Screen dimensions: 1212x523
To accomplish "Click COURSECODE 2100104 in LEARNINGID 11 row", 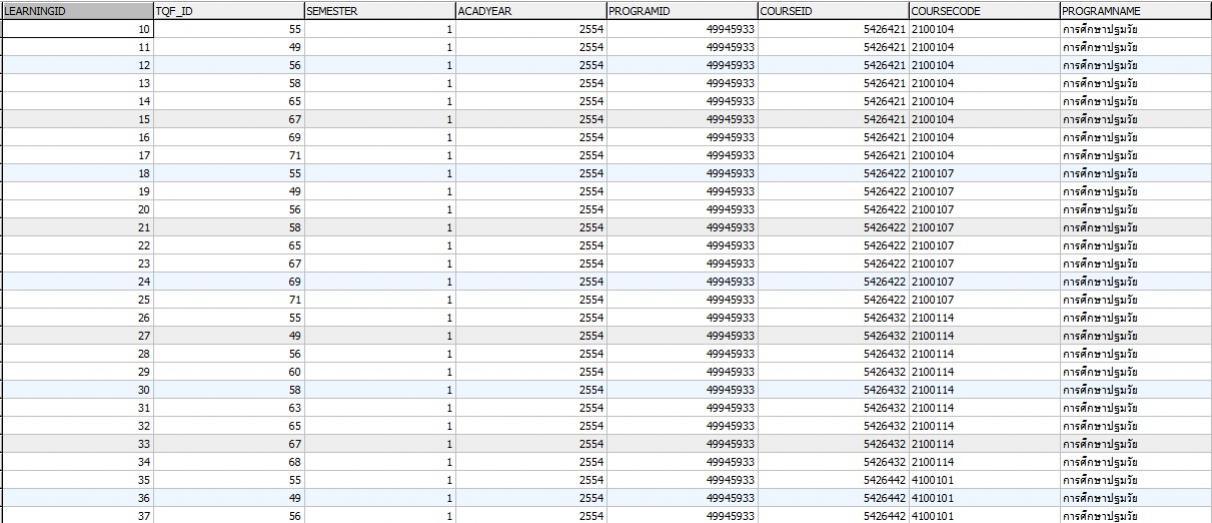I will coord(983,48).
